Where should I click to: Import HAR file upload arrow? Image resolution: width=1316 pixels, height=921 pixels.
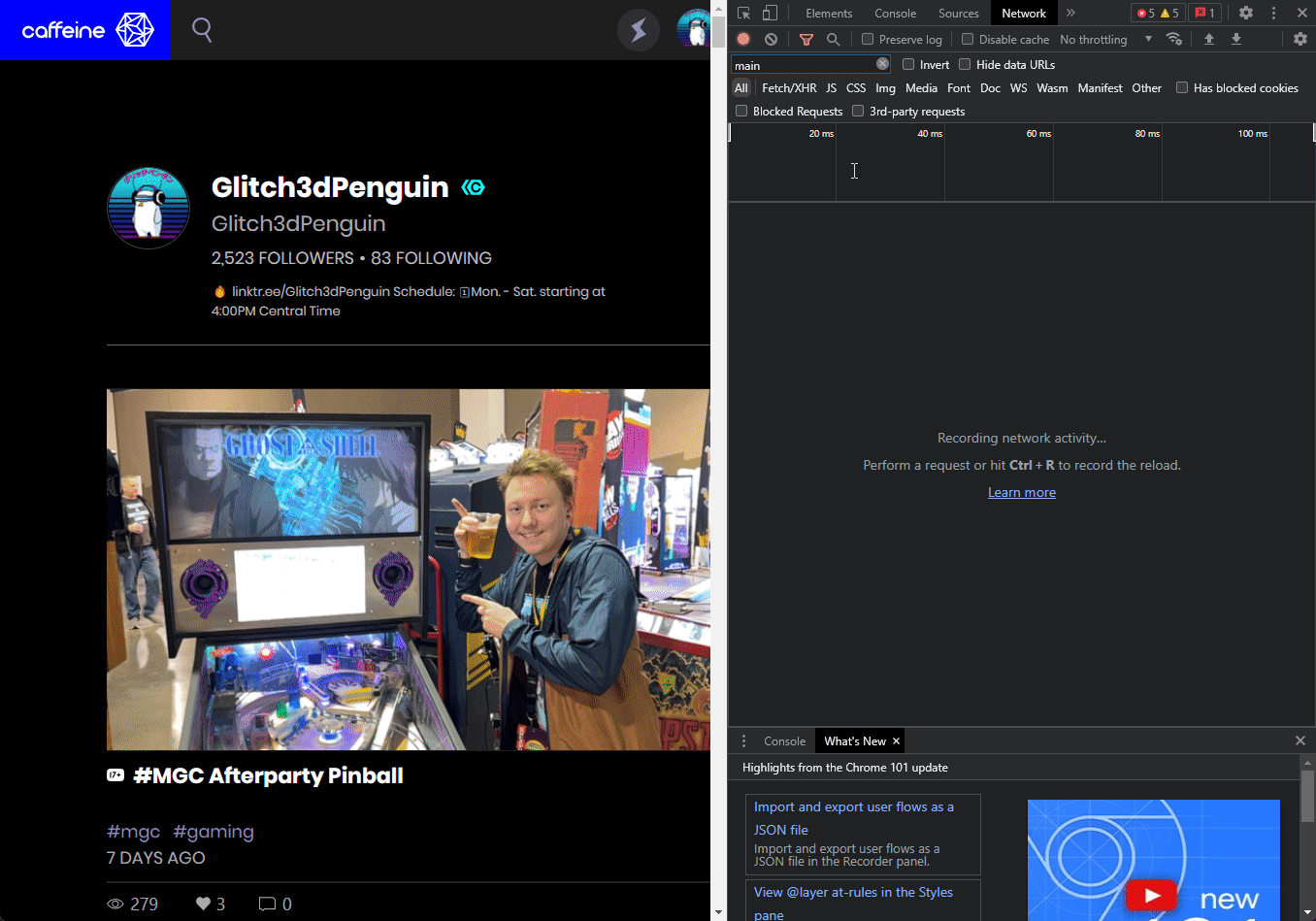point(1209,39)
